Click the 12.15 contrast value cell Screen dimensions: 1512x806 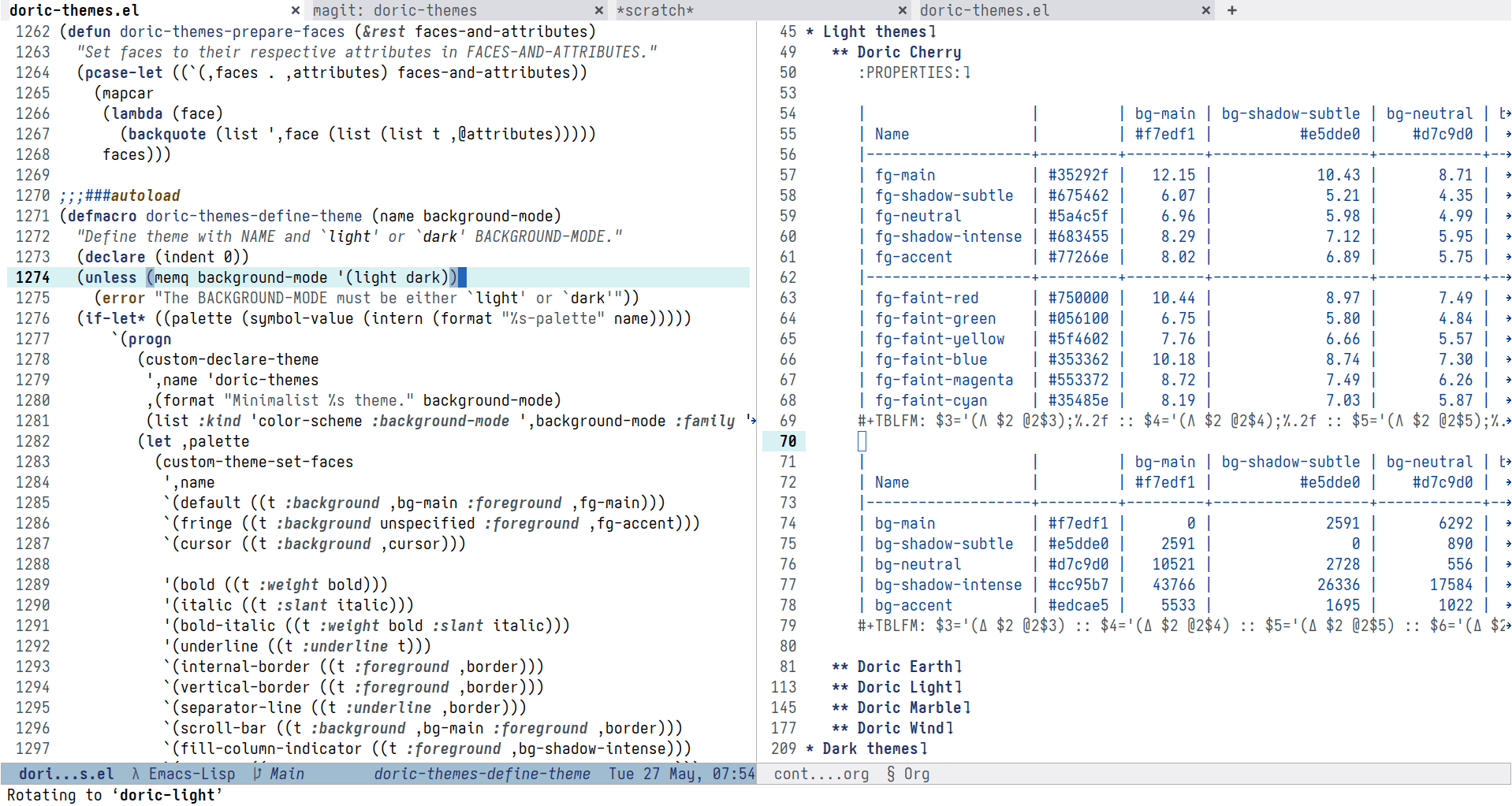(1173, 175)
